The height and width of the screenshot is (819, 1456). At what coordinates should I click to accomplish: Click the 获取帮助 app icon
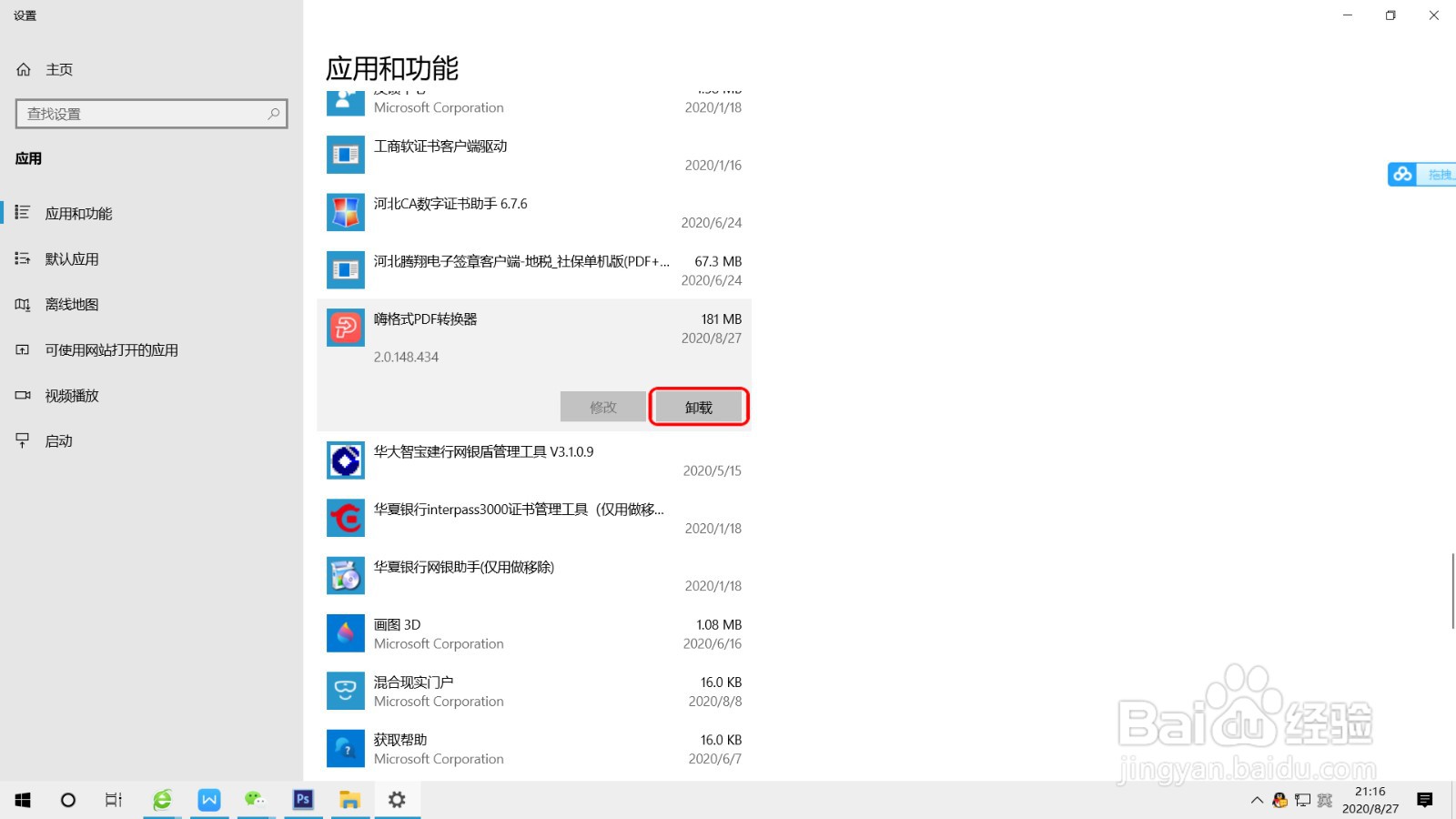point(346,748)
